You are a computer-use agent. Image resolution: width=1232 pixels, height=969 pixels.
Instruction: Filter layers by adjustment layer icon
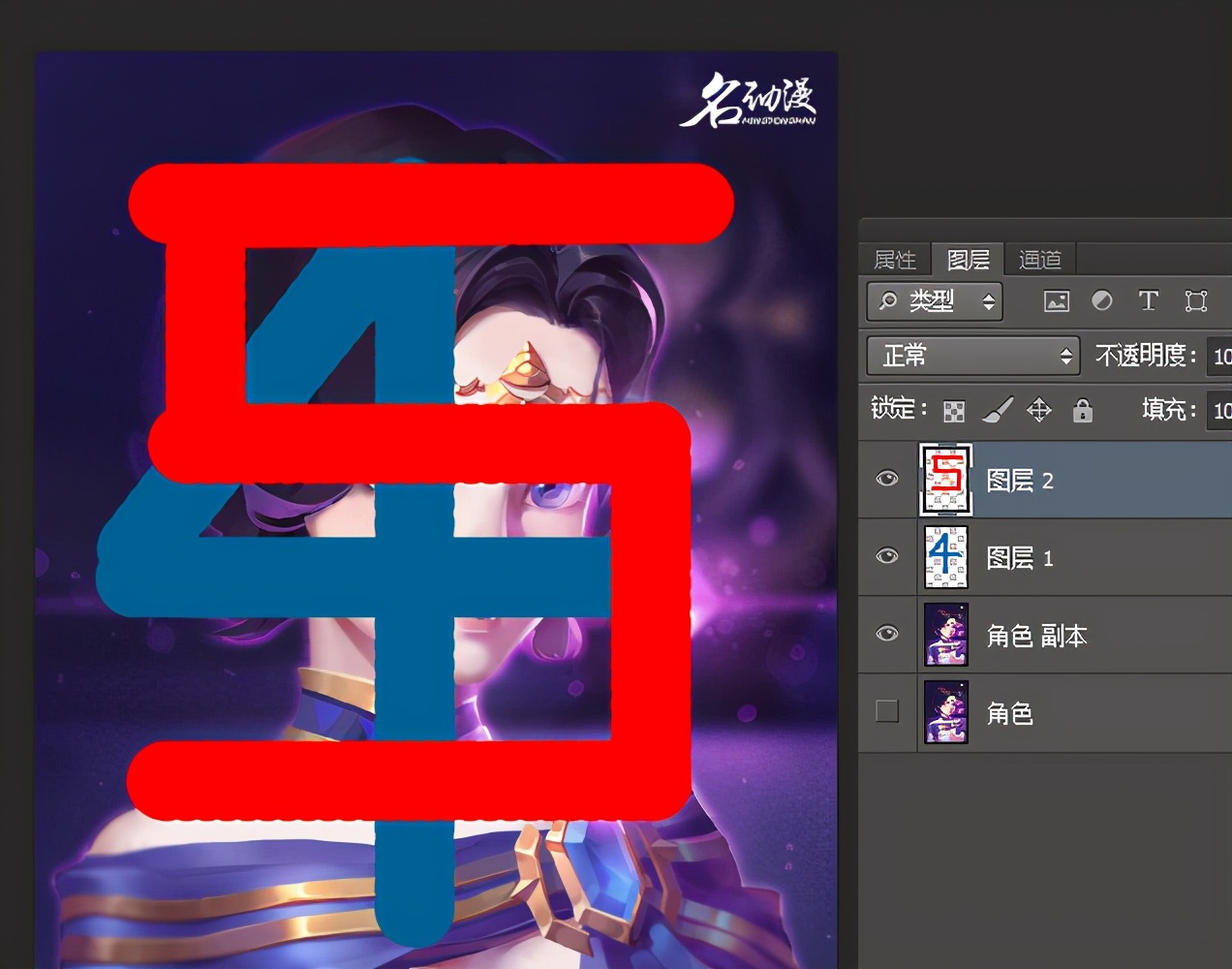pos(1102,301)
